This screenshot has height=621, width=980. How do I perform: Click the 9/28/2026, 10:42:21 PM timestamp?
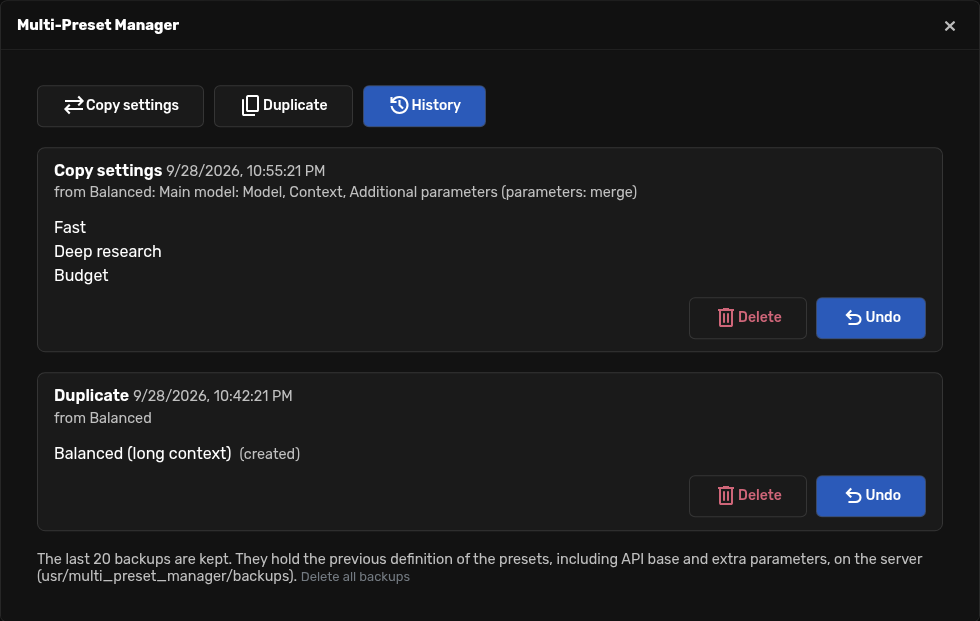[212, 396]
